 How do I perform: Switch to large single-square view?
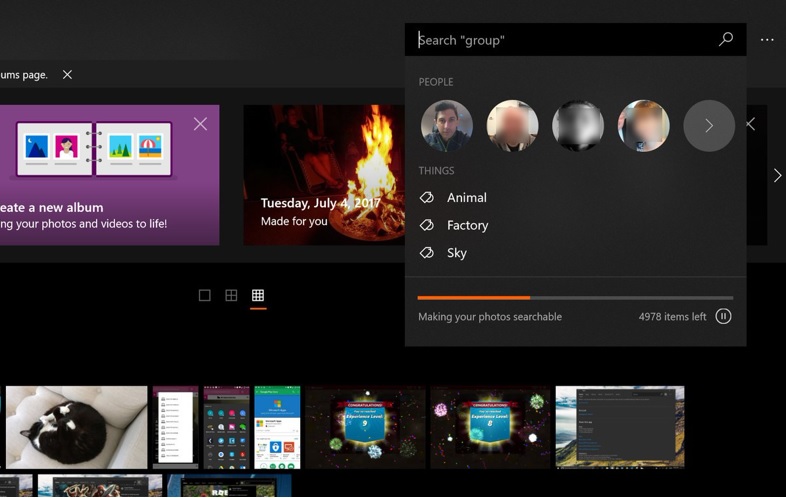tap(204, 296)
